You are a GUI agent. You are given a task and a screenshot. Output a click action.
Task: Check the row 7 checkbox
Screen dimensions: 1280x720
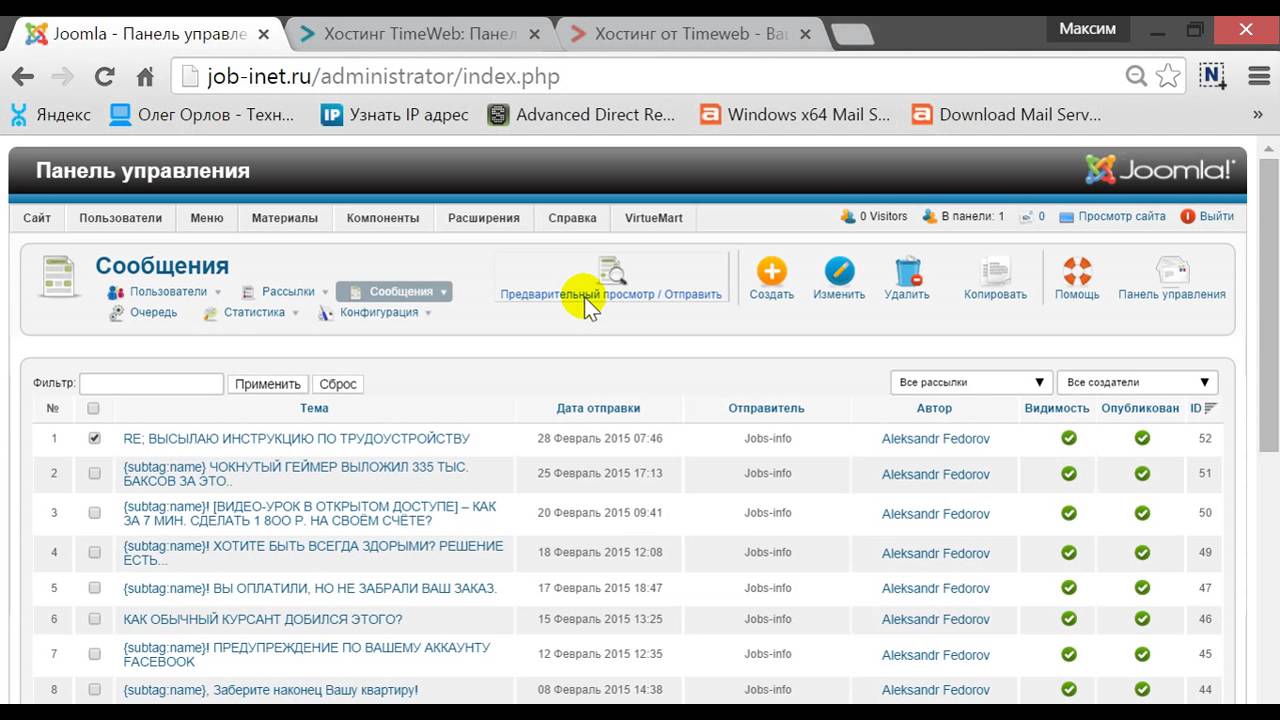pos(94,654)
